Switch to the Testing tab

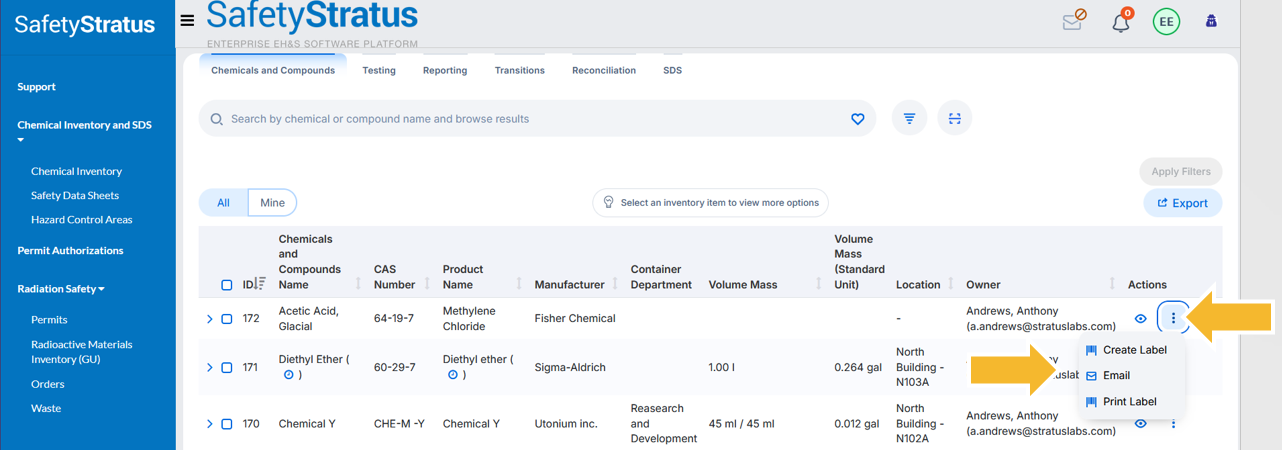pos(379,70)
